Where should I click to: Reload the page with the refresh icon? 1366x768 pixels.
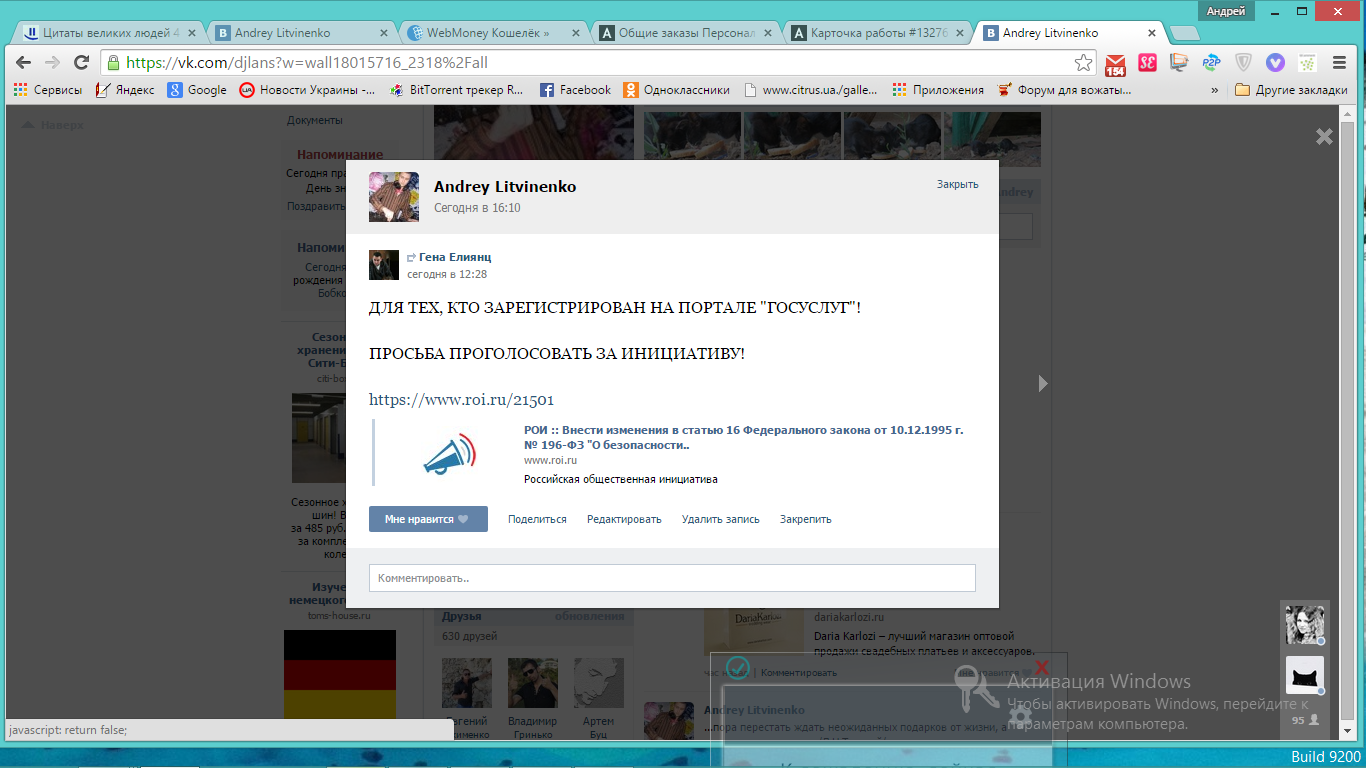tap(81, 62)
